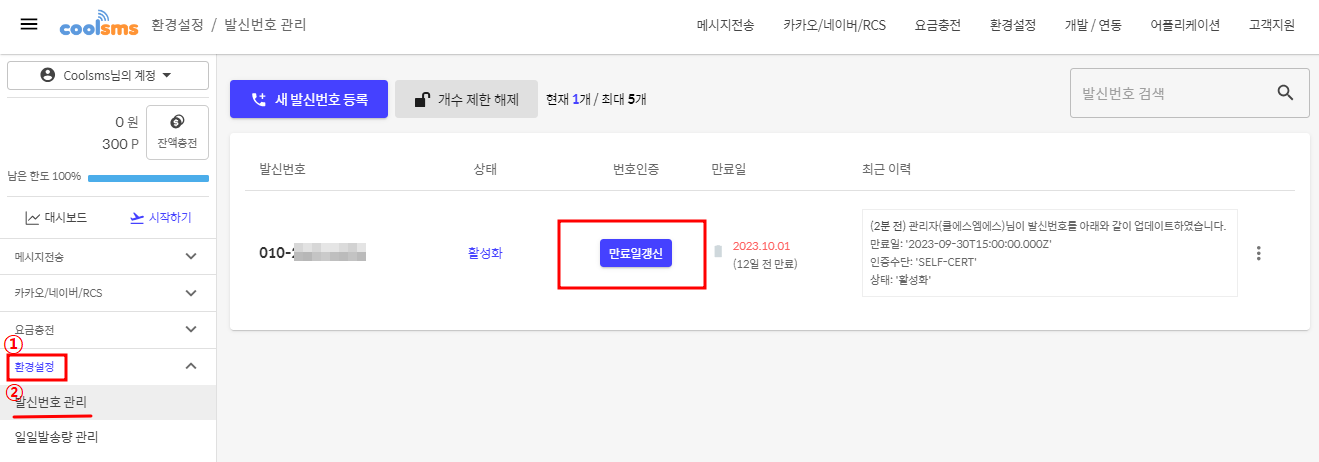Open 어플리케이션 in top navigation
The width and height of the screenshot is (1319, 462).
tap(1185, 26)
